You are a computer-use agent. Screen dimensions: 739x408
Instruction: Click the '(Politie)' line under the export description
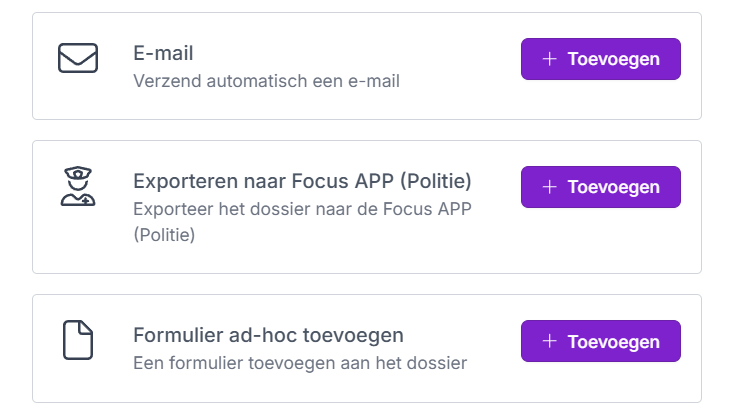164,236
